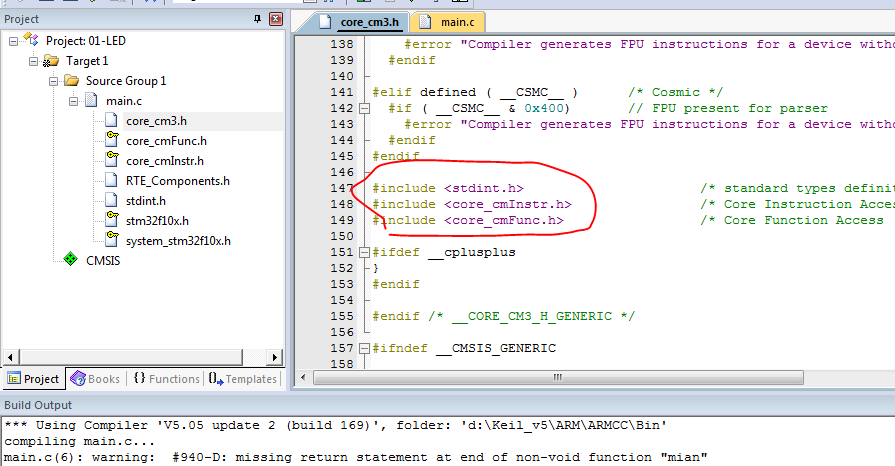Collapse the main.c tree node
This screenshot has height=466, width=895.
[x=74, y=101]
